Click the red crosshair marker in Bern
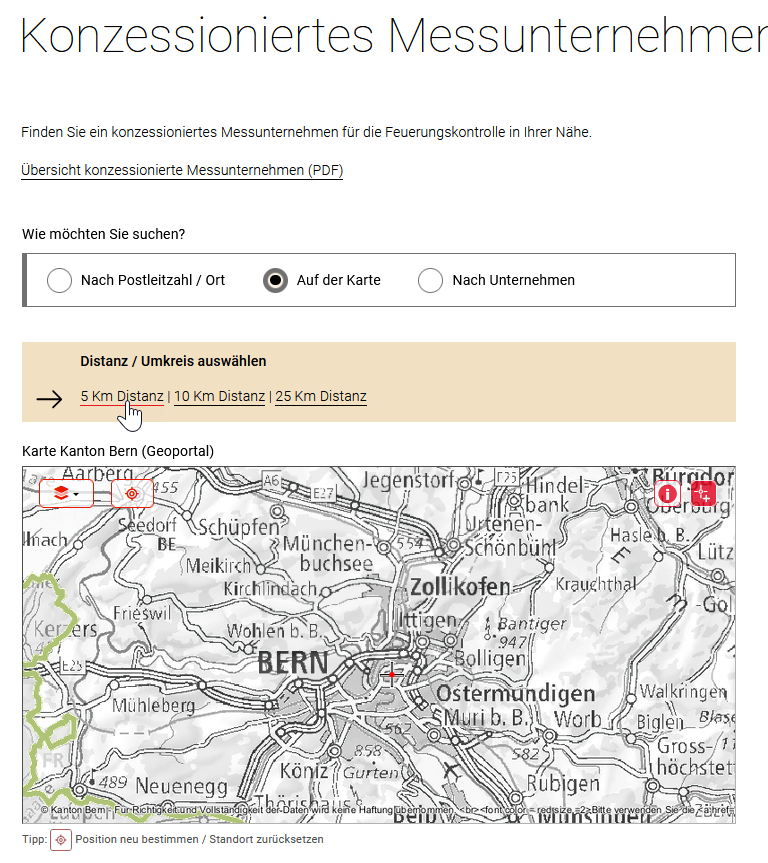Viewport: 768px width, 863px height. click(x=392, y=674)
